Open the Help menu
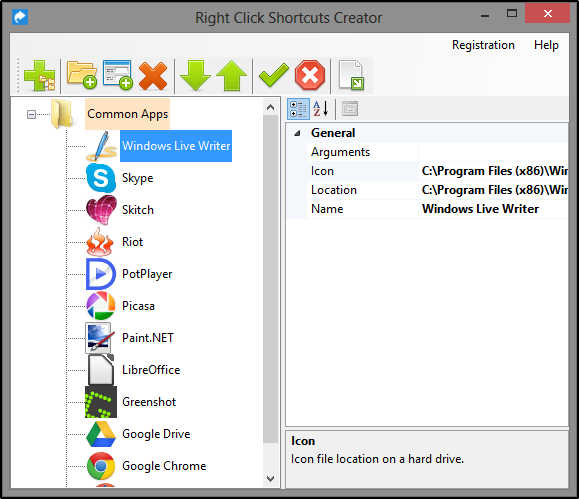579x499 pixels. [x=546, y=45]
